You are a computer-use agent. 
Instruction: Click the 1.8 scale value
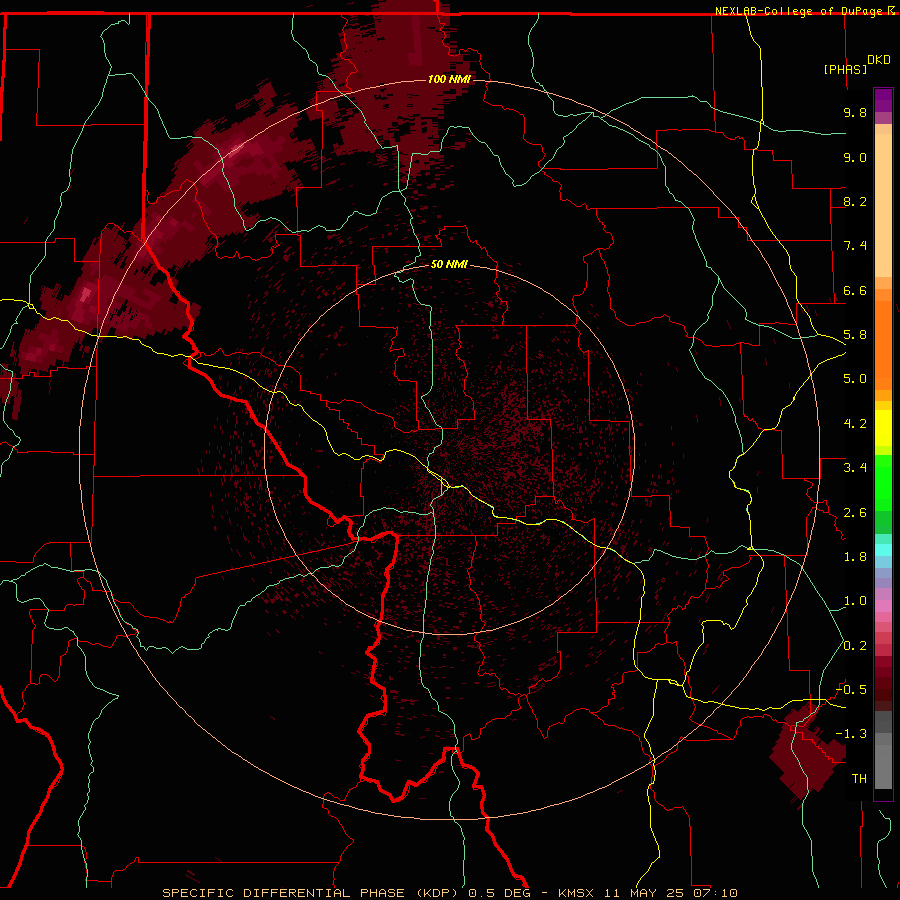pyautogui.click(x=855, y=557)
